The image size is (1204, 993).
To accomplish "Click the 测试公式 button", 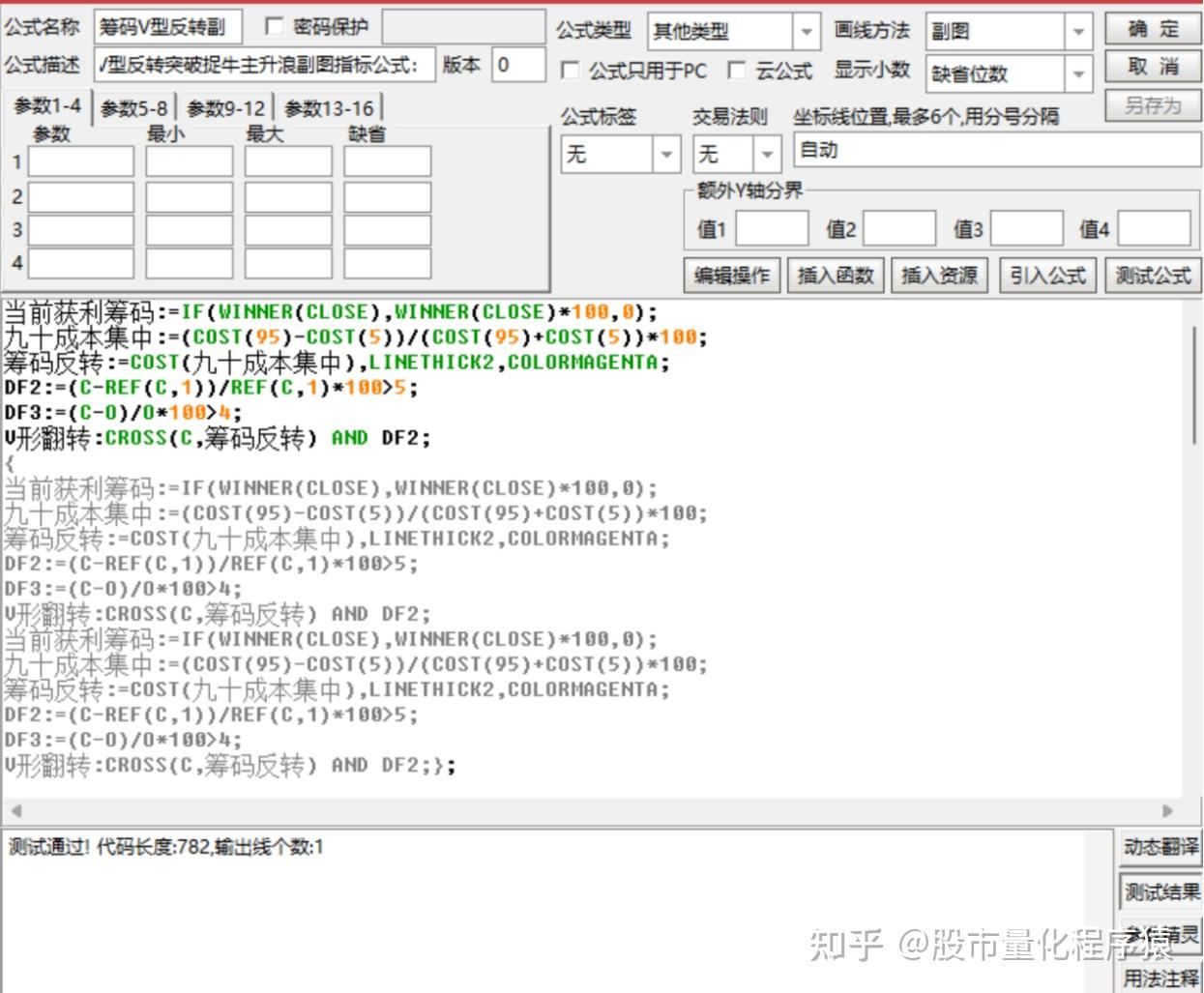I will coord(1153,276).
